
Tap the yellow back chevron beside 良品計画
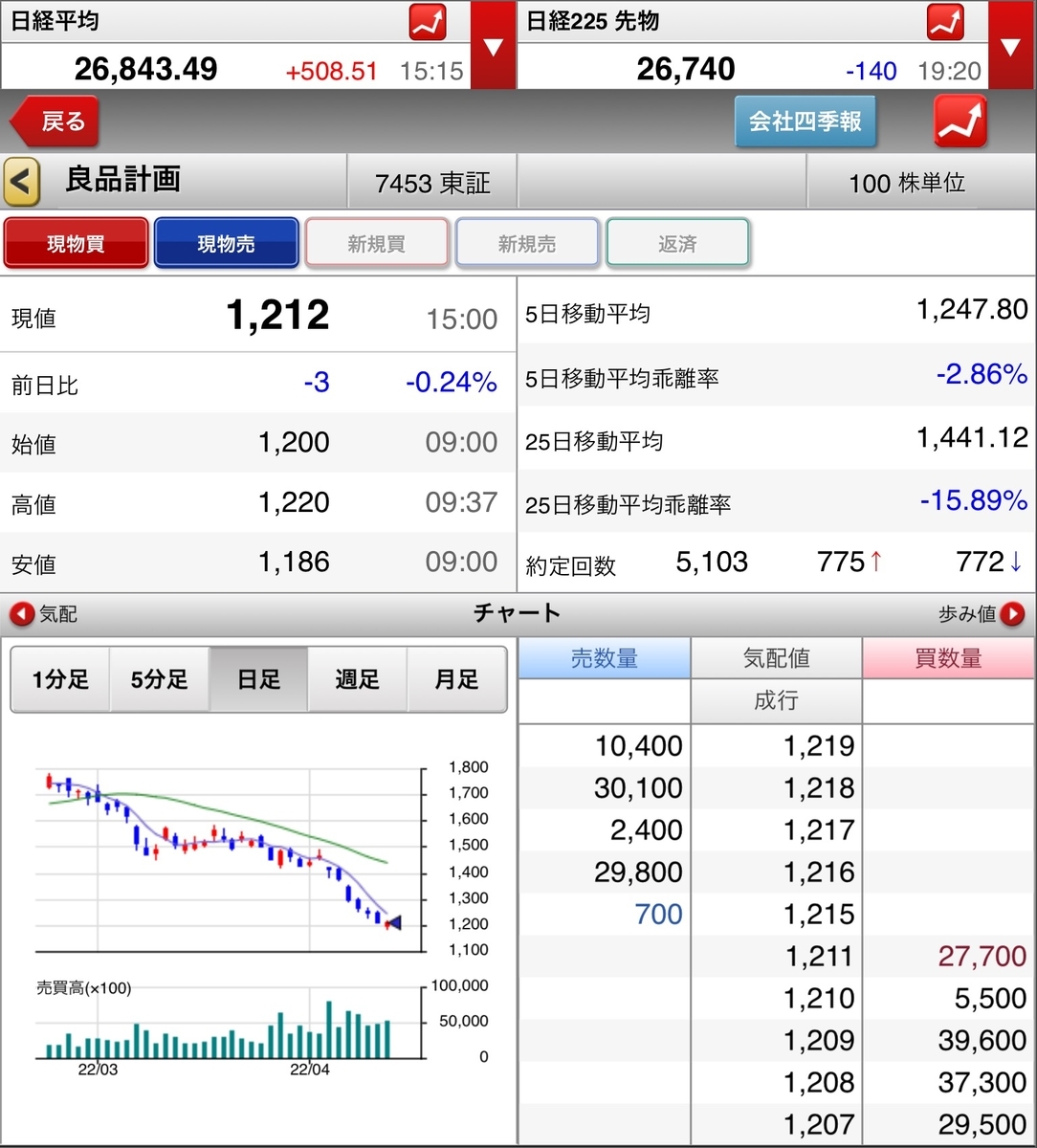click(x=22, y=182)
